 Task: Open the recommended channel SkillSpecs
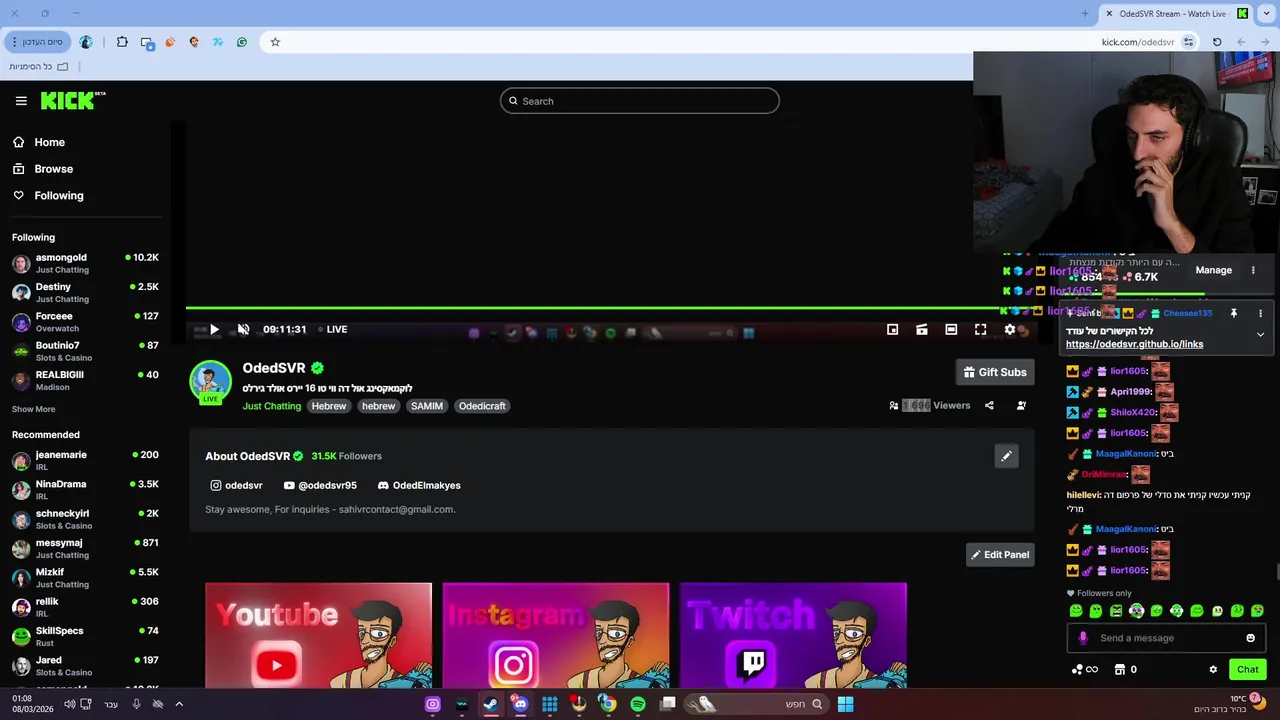(85, 637)
